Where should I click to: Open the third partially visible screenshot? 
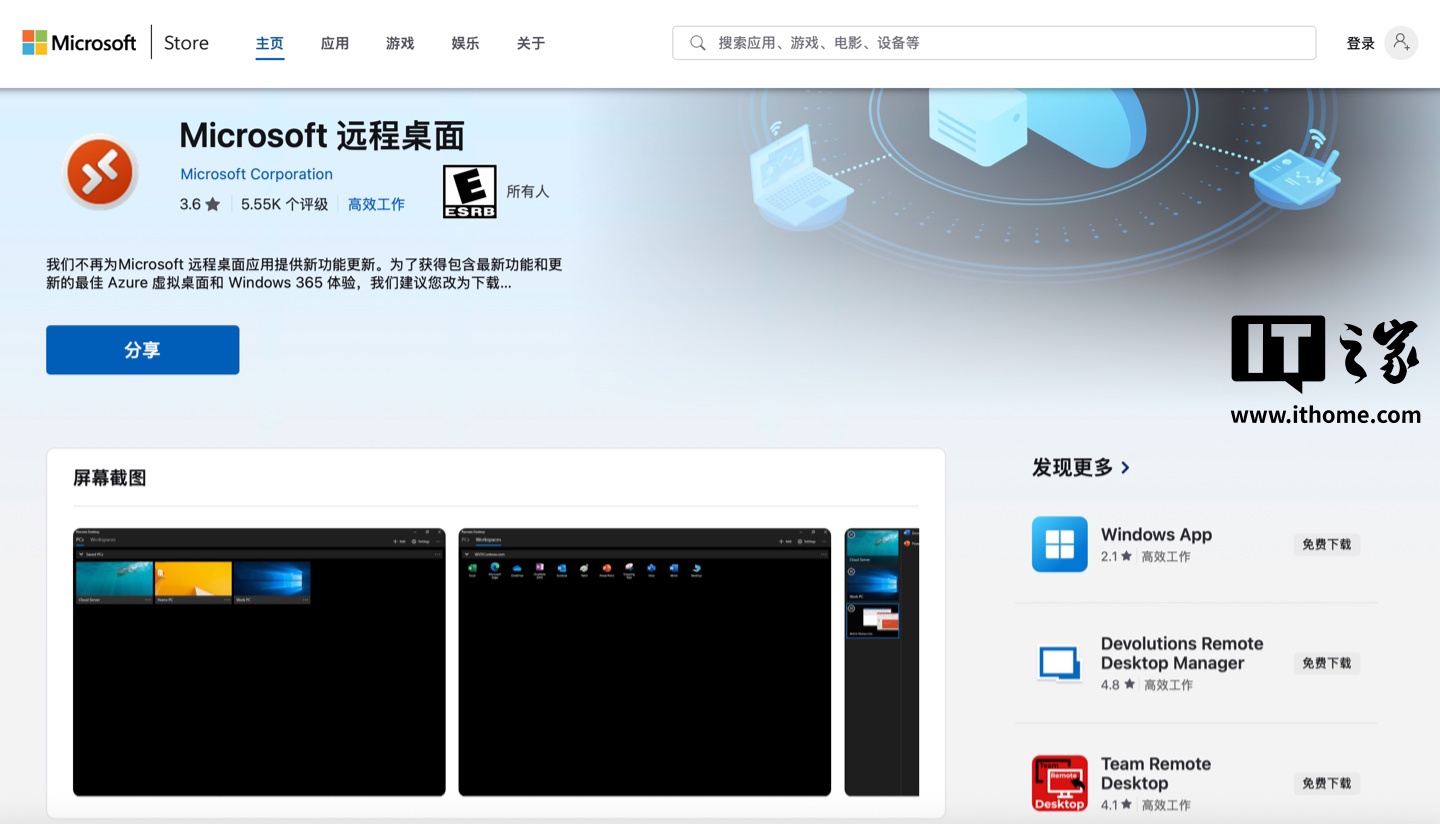(881, 662)
